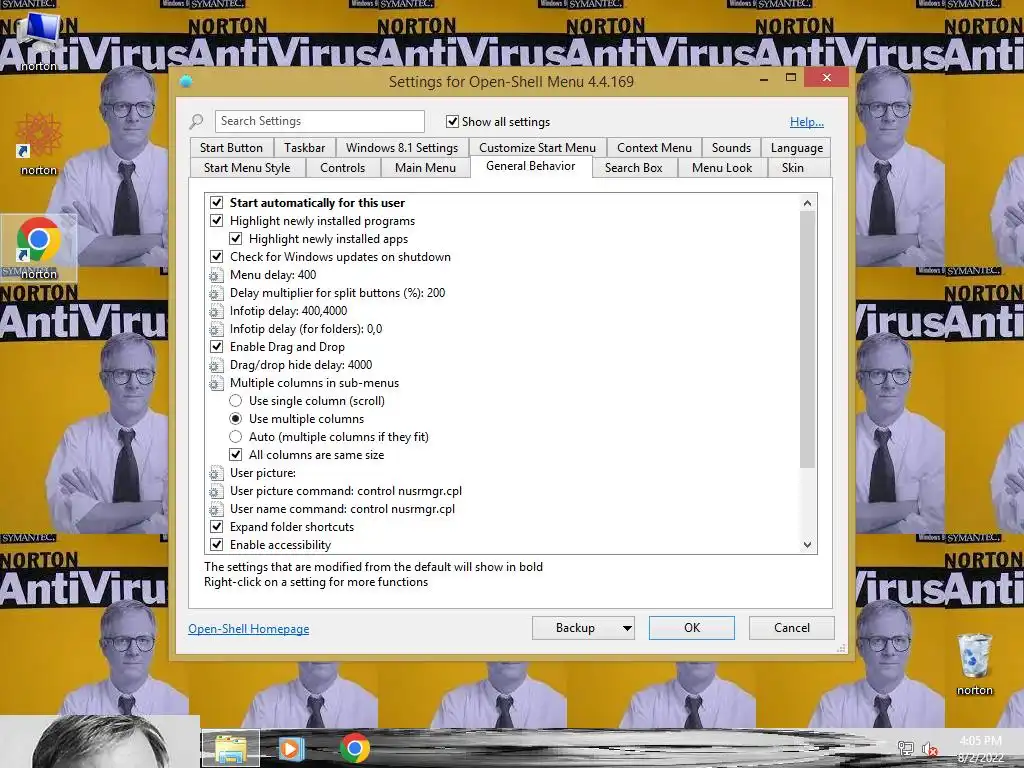Open the Main Menu tab

pyautogui.click(x=425, y=168)
